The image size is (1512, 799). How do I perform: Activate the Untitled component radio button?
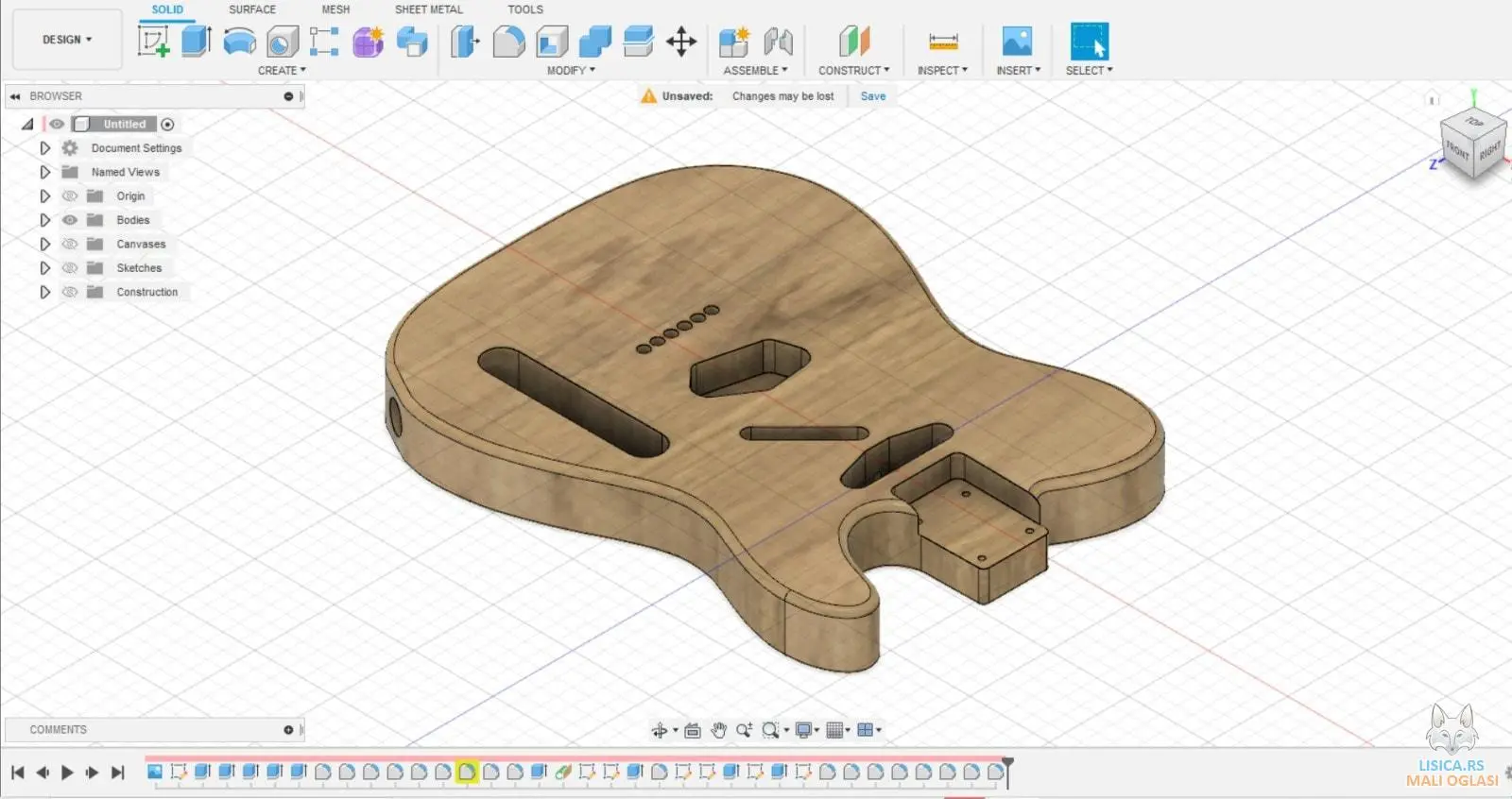[x=167, y=124]
